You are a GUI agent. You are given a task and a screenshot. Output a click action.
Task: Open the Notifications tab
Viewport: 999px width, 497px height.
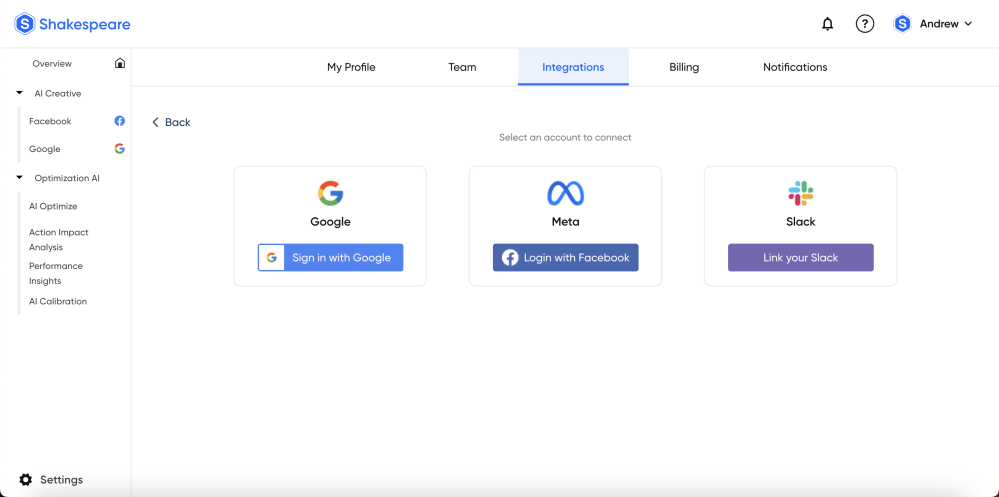coord(795,67)
